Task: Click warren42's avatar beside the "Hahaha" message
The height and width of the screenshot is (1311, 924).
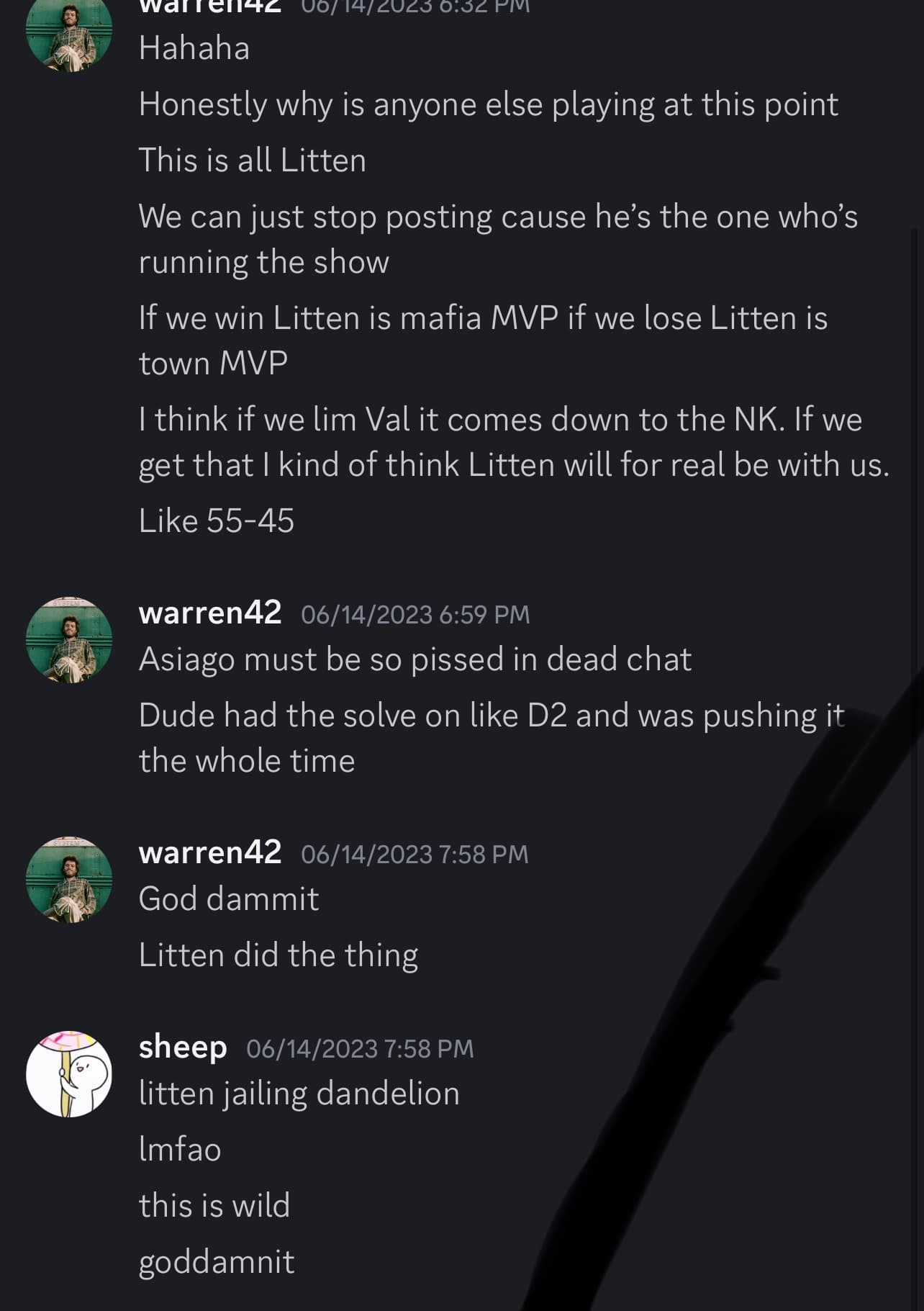Action: (x=69, y=33)
